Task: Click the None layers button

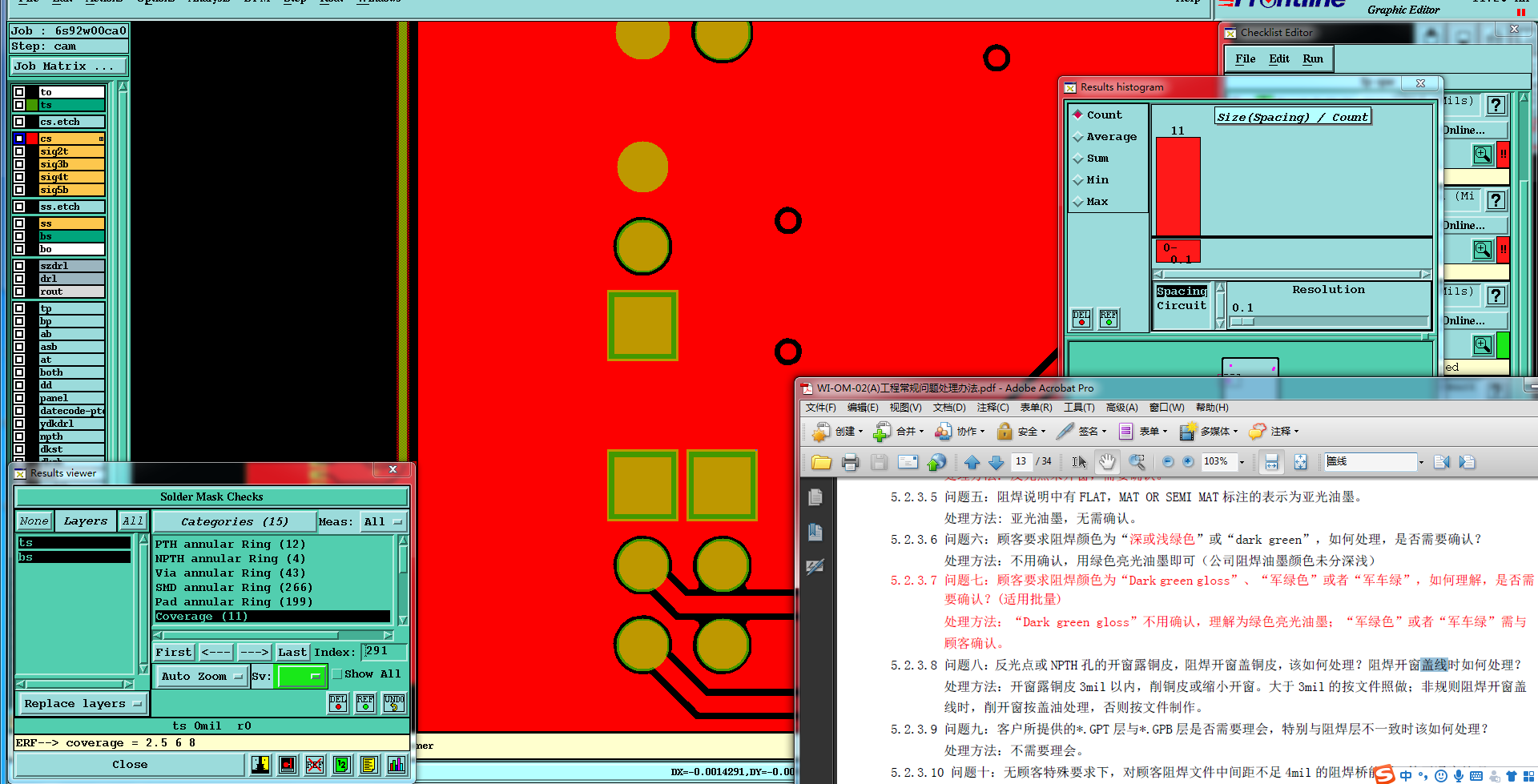Action: 34,521
